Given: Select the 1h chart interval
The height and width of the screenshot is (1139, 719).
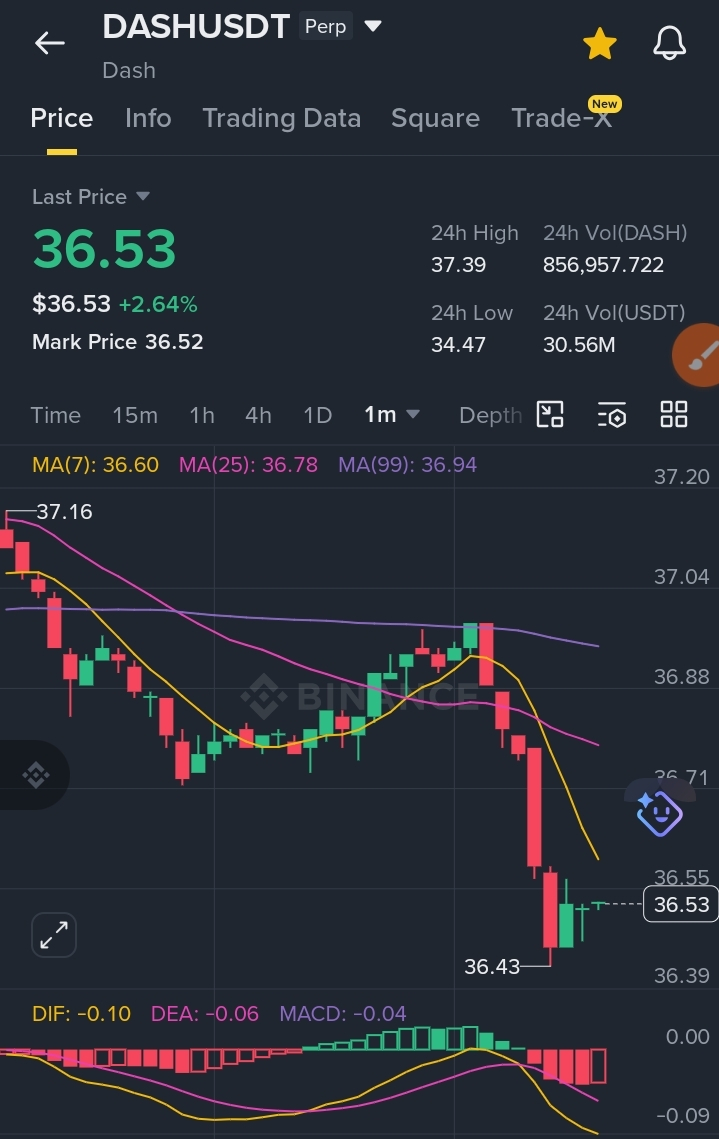Looking at the screenshot, I should (202, 415).
